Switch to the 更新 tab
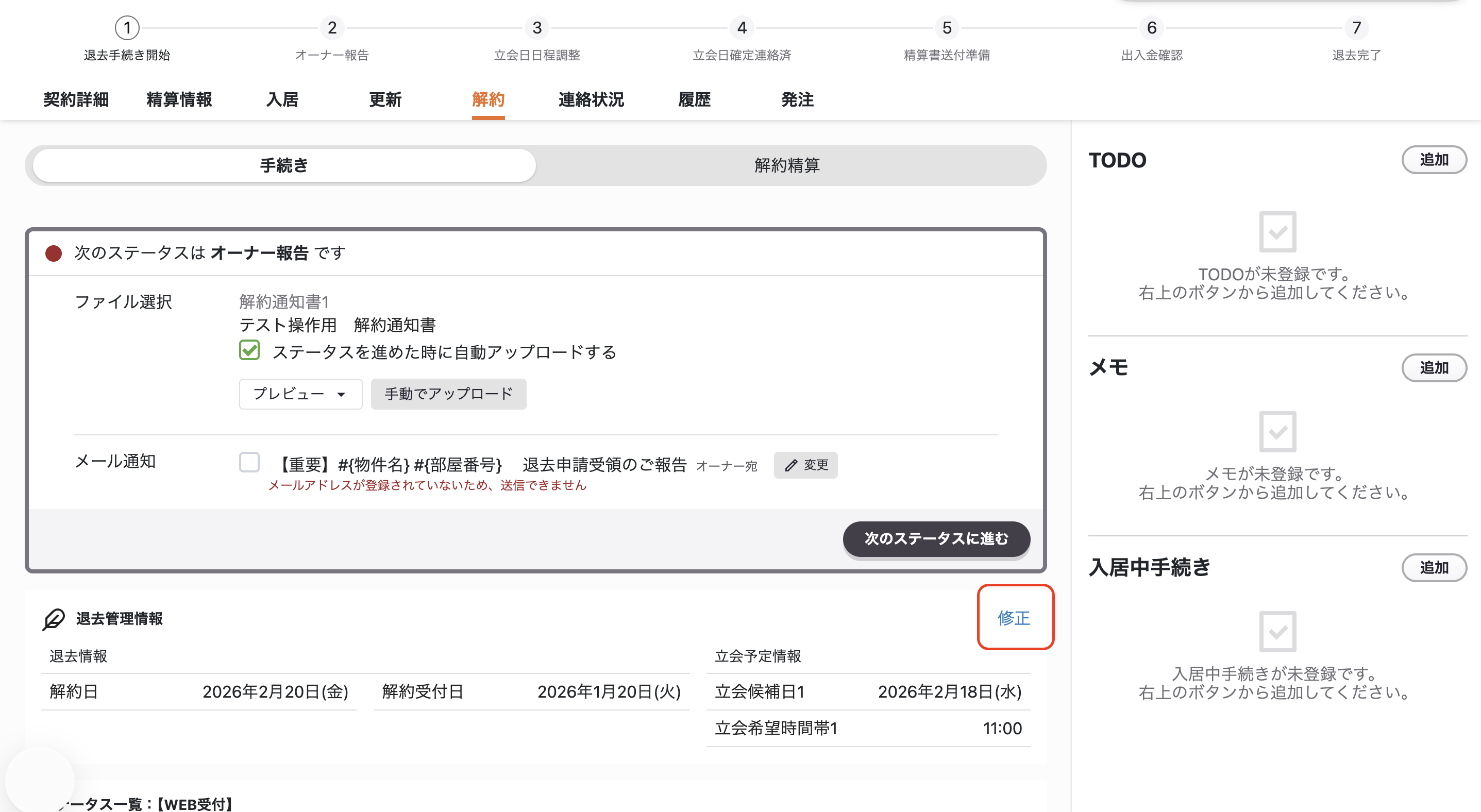The image size is (1481, 812). [x=385, y=99]
